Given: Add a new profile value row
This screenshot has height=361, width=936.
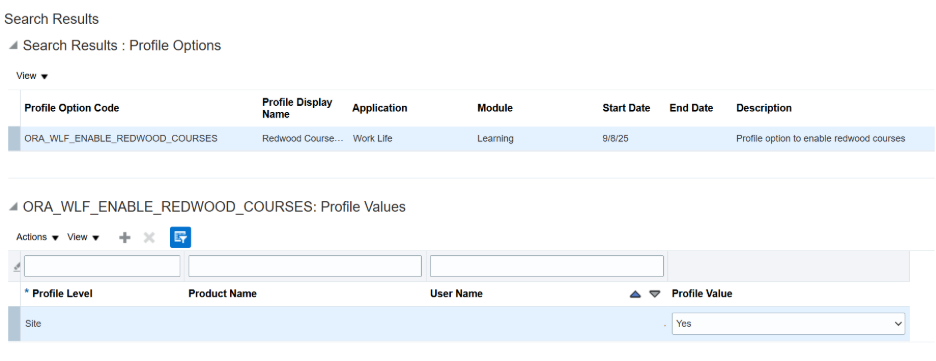Looking at the screenshot, I should coord(124,237).
